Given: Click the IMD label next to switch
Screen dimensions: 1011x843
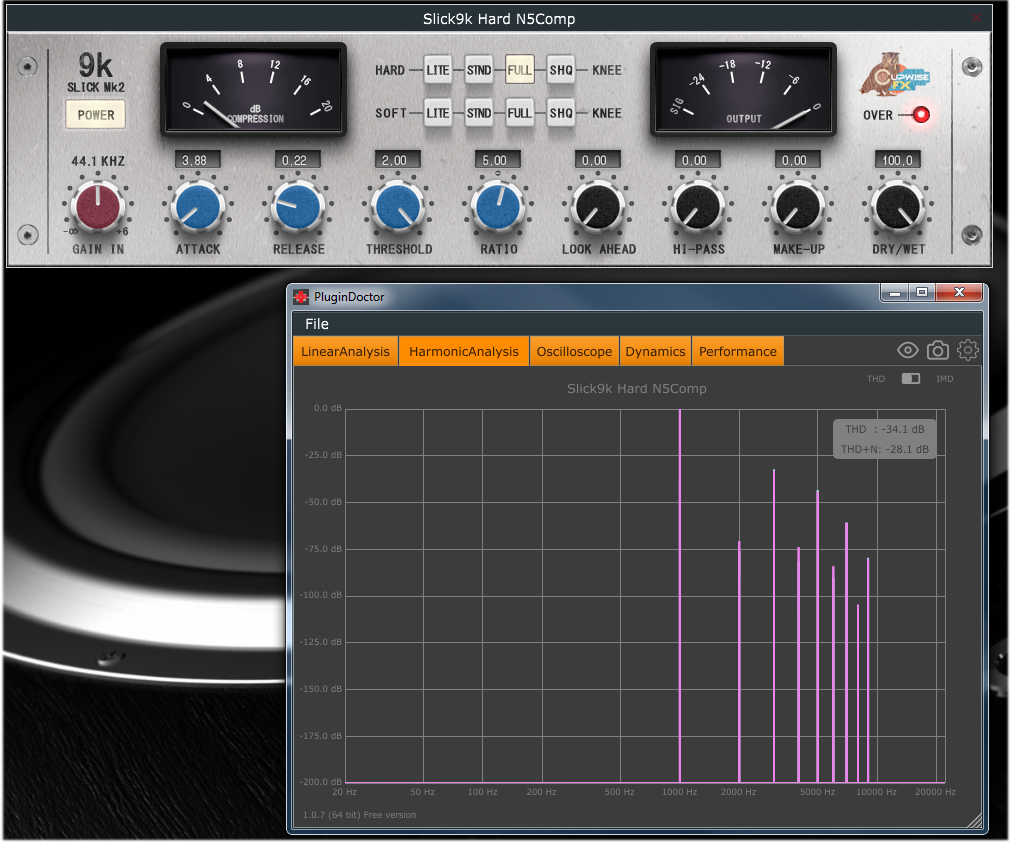Looking at the screenshot, I should [945, 379].
